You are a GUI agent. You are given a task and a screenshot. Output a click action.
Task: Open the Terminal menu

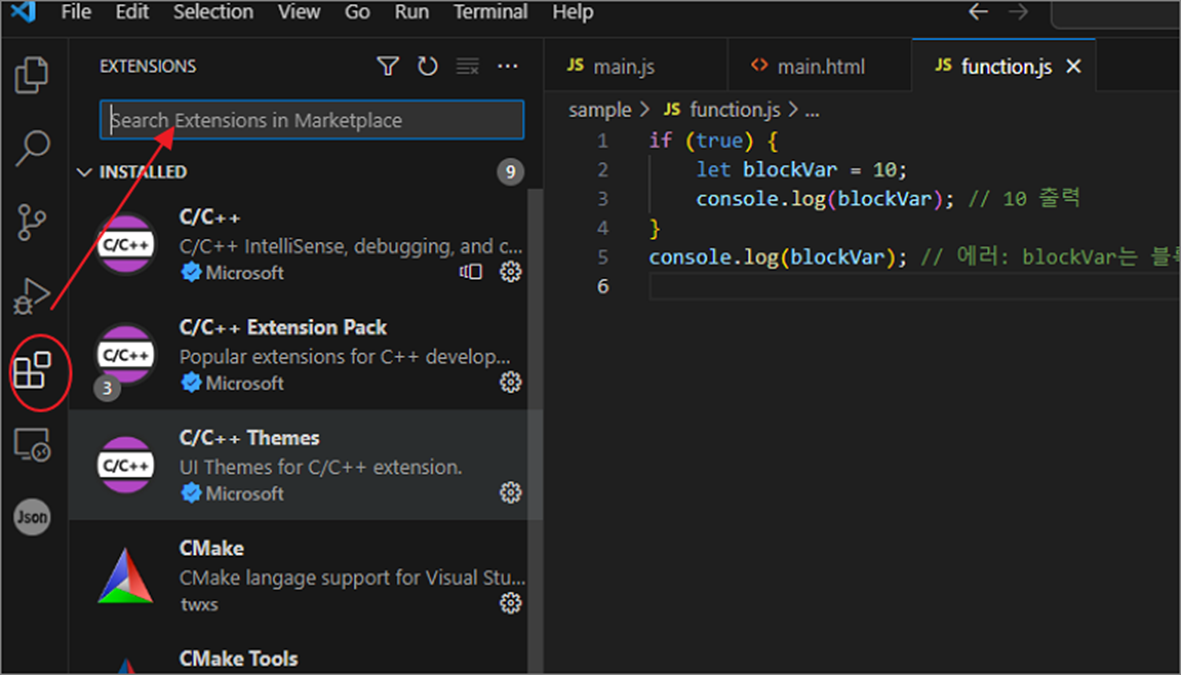click(490, 12)
